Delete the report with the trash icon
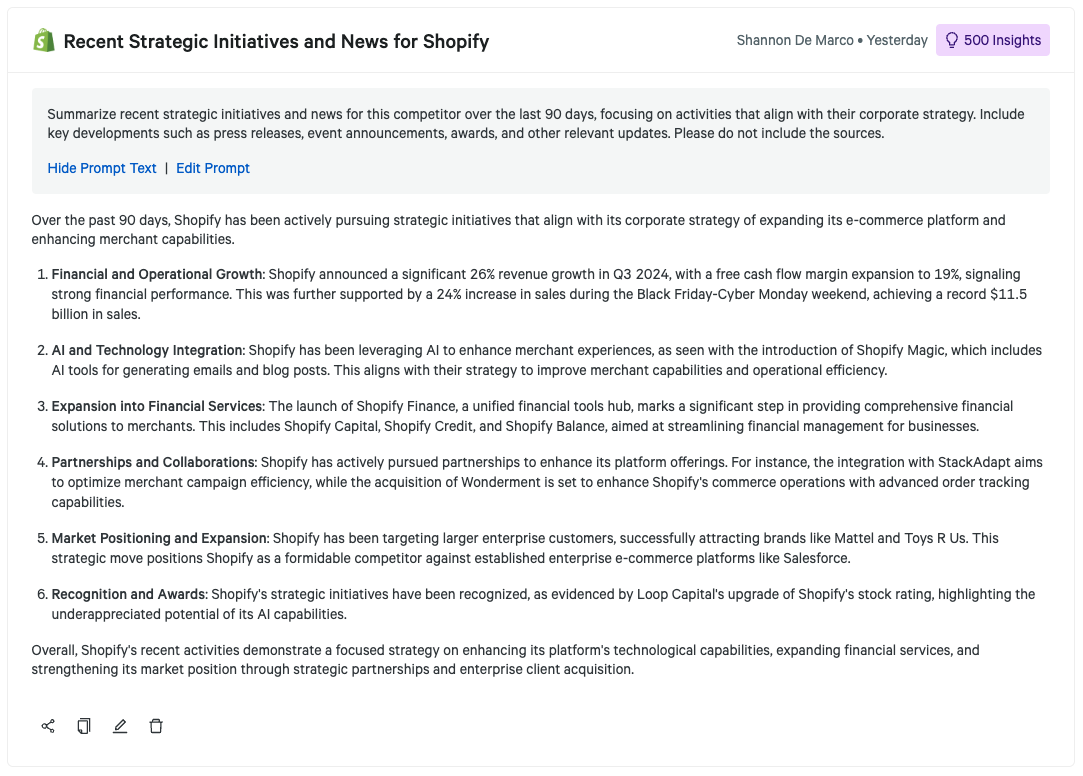Image resolution: width=1083 pixels, height=776 pixels. (x=156, y=726)
